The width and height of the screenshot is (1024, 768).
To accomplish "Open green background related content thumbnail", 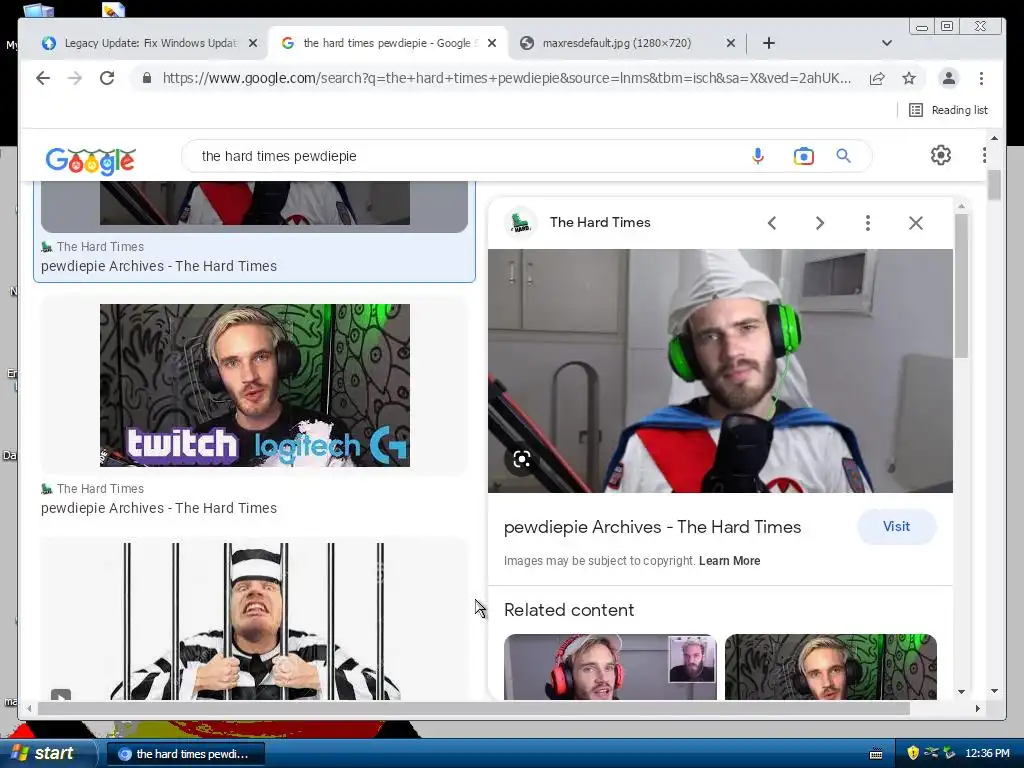I will [831, 667].
